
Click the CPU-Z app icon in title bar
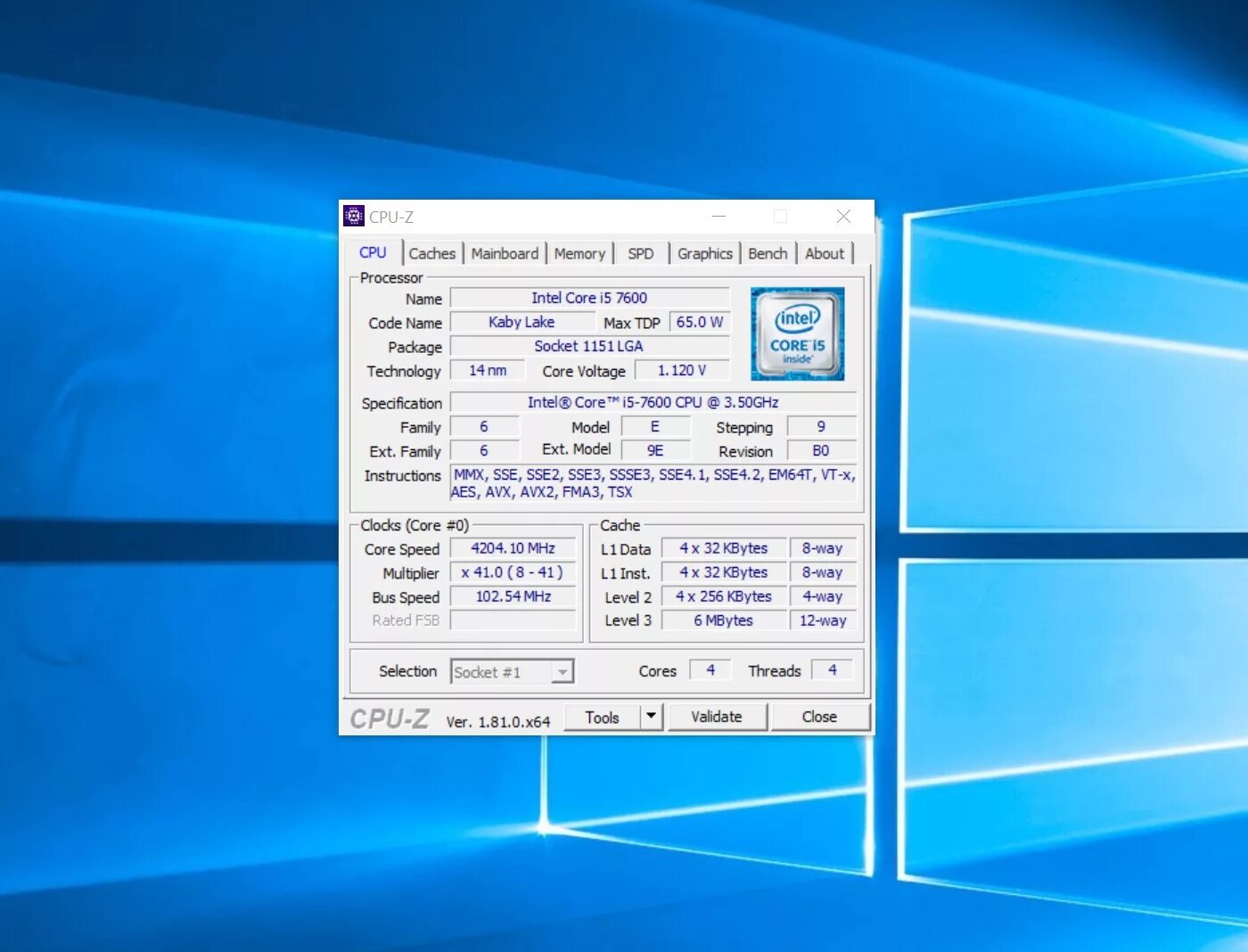354,216
